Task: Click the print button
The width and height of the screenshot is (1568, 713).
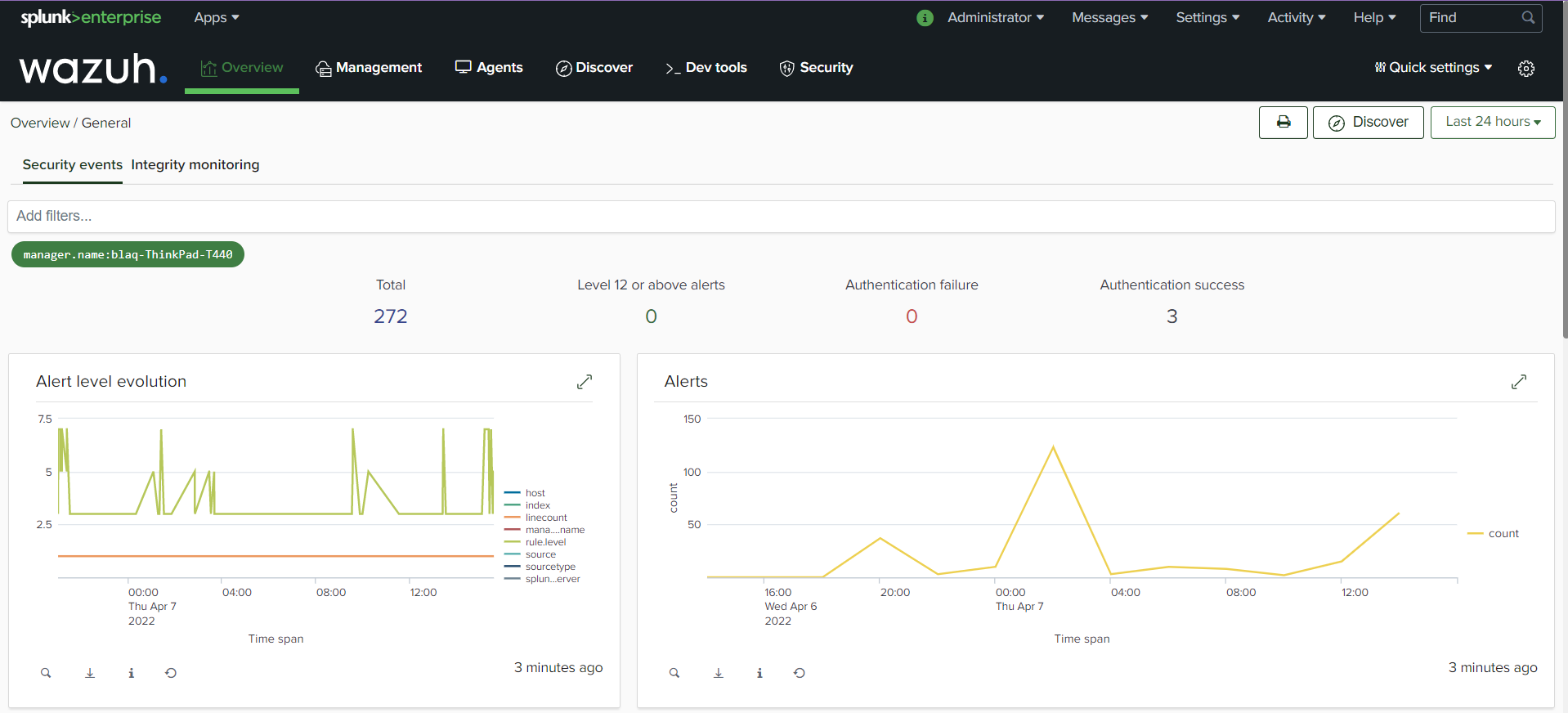Action: point(1284,123)
